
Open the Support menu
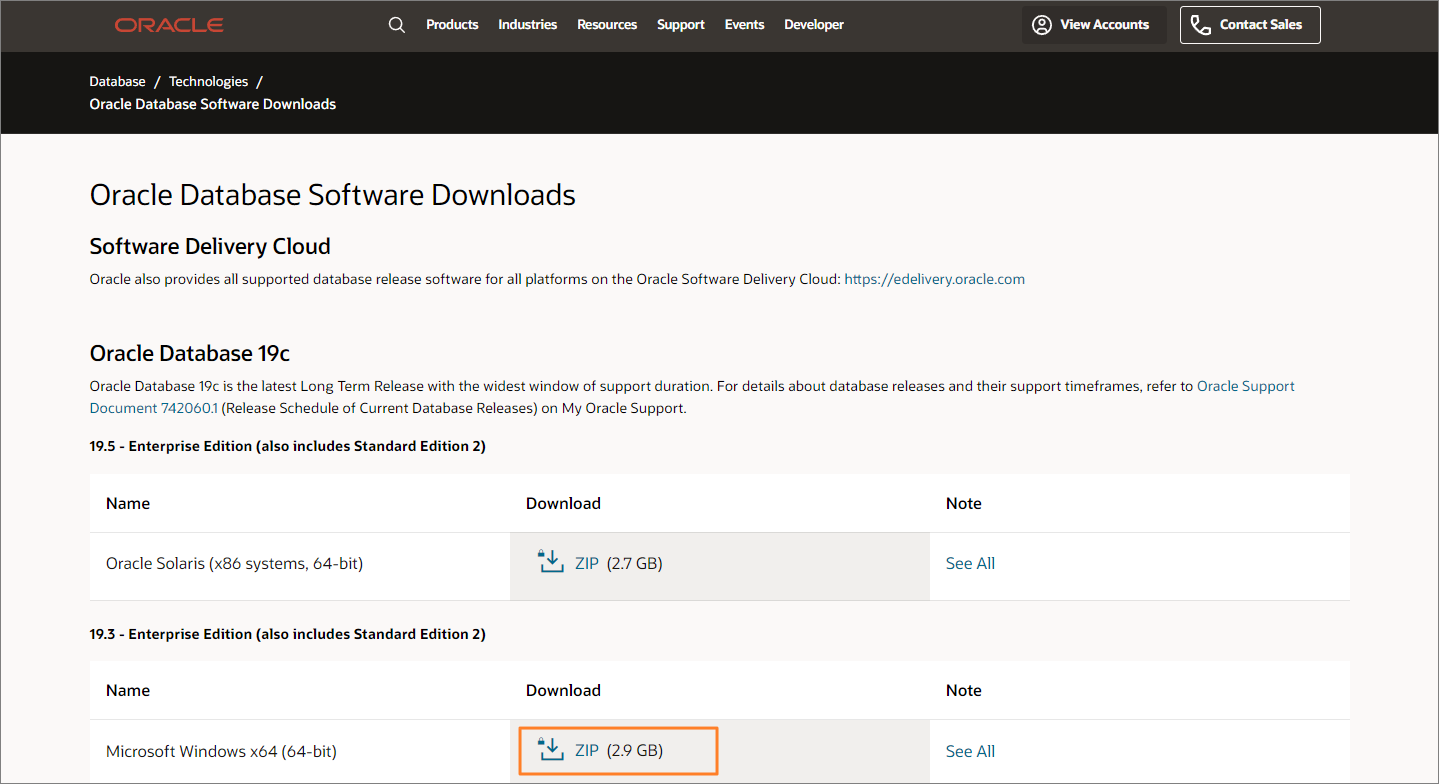click(x=681, y=25)
